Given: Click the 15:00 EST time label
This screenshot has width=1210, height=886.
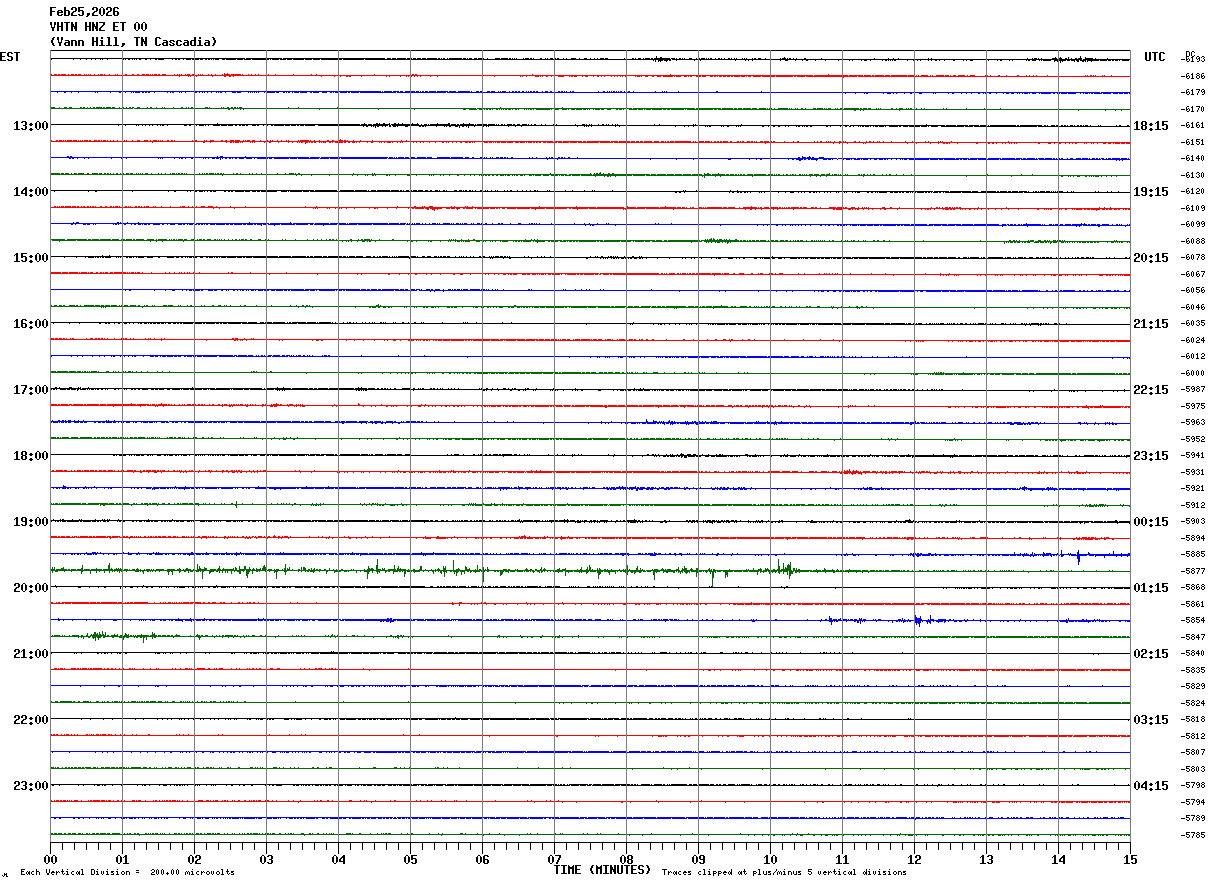Looking at the screenshot, I should pos(31,258).
